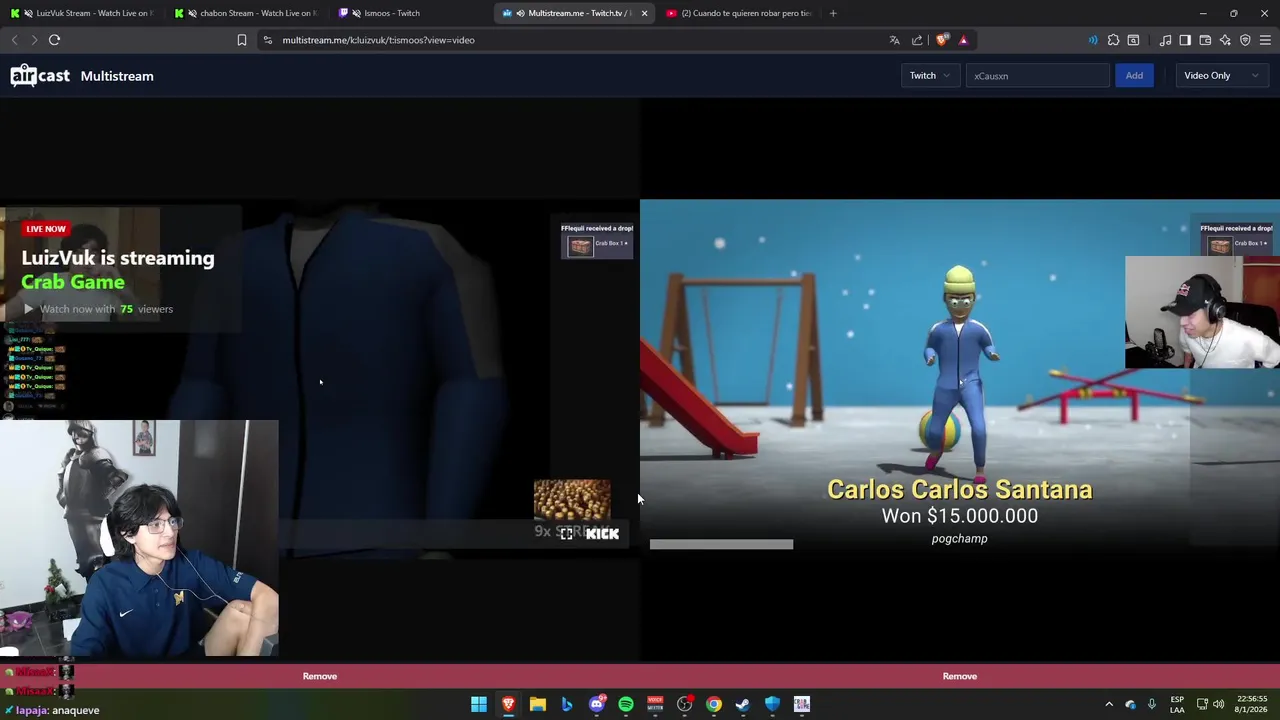Switch to lsmoos - Twitch tab
Viewport: 1280px width, 720px height.
tap(411, 13)
